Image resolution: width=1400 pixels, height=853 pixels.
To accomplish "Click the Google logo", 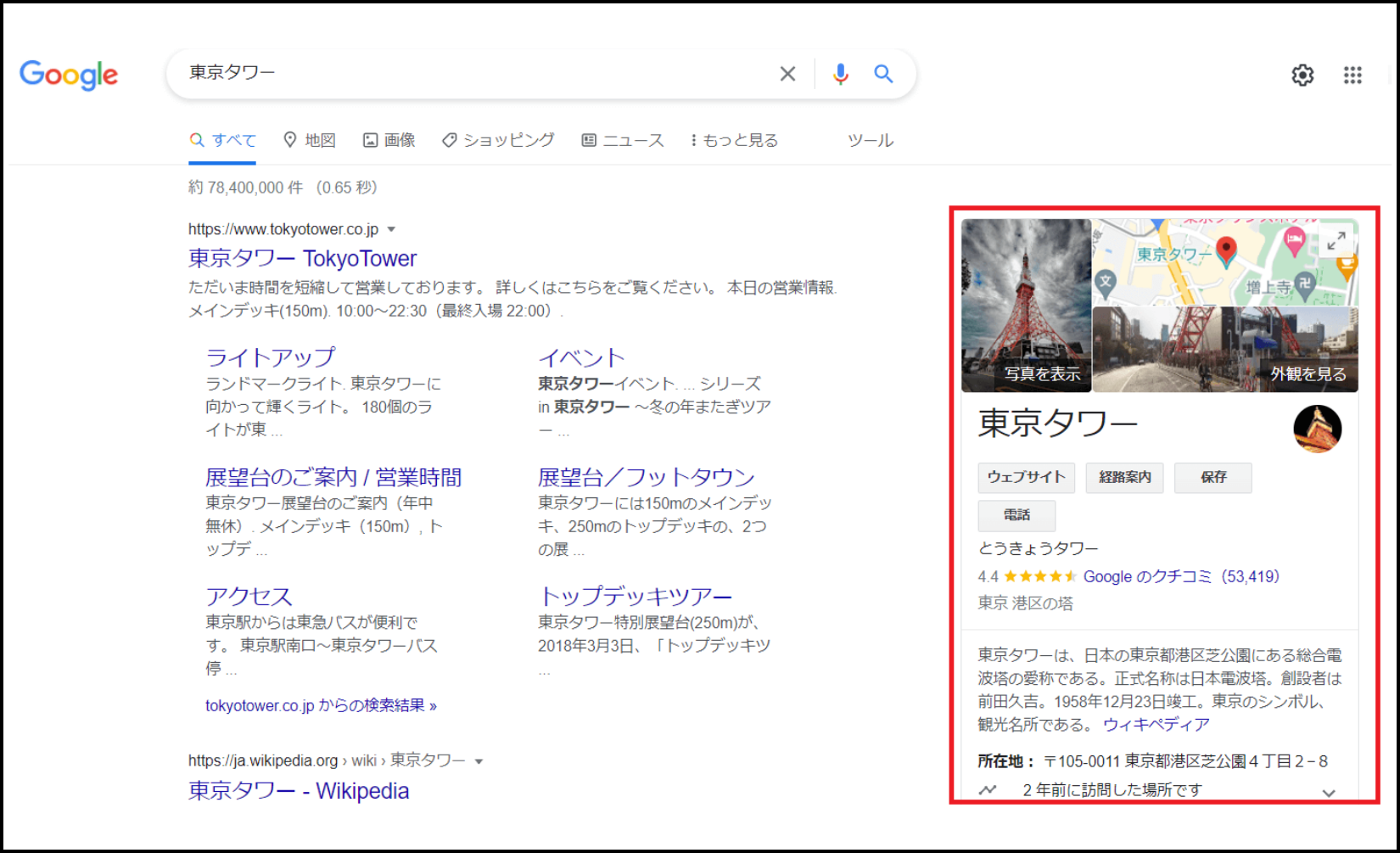I will coord(69,75).
